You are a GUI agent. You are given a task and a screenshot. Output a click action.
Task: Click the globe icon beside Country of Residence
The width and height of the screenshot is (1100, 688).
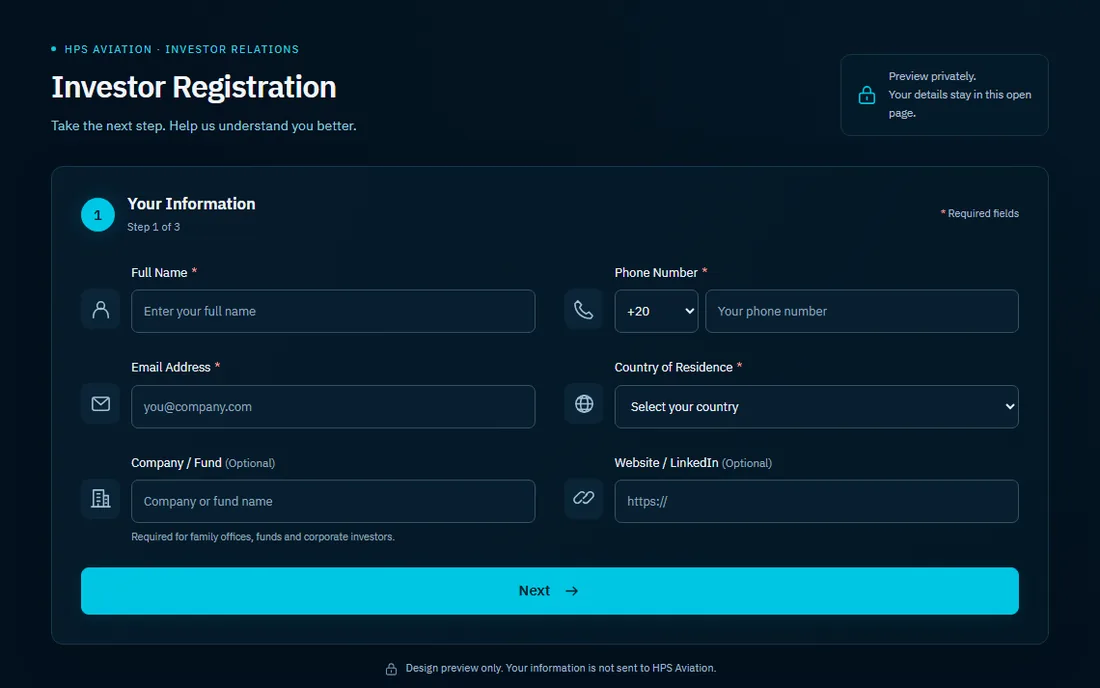[x=584, y=404]
